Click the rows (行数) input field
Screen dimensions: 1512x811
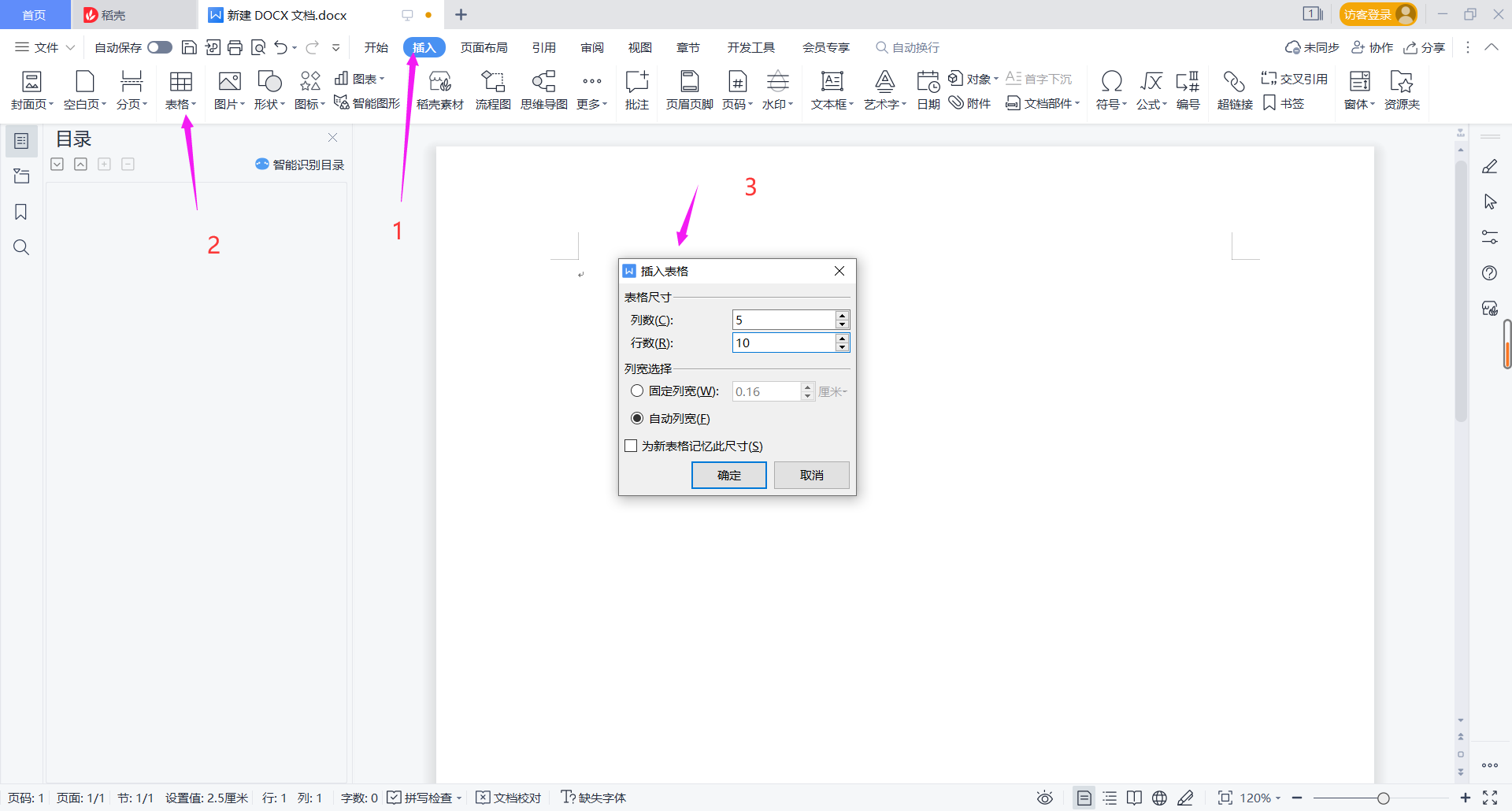(x=784, y=343)
